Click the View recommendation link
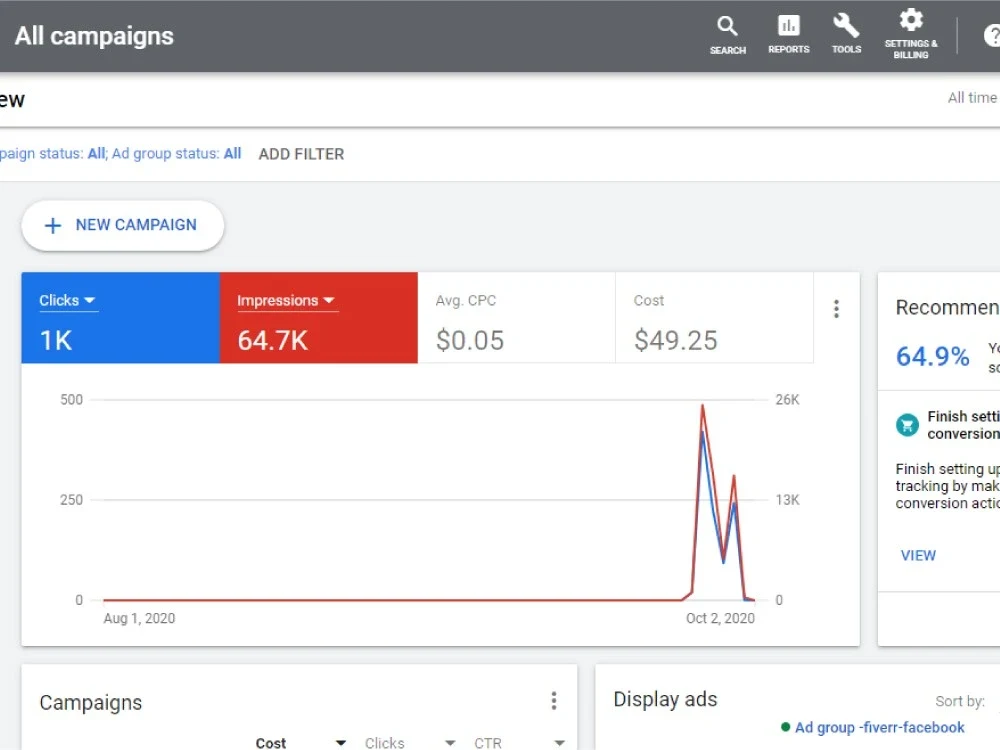This screenshot has width=1000, height=750. point(918,555)
